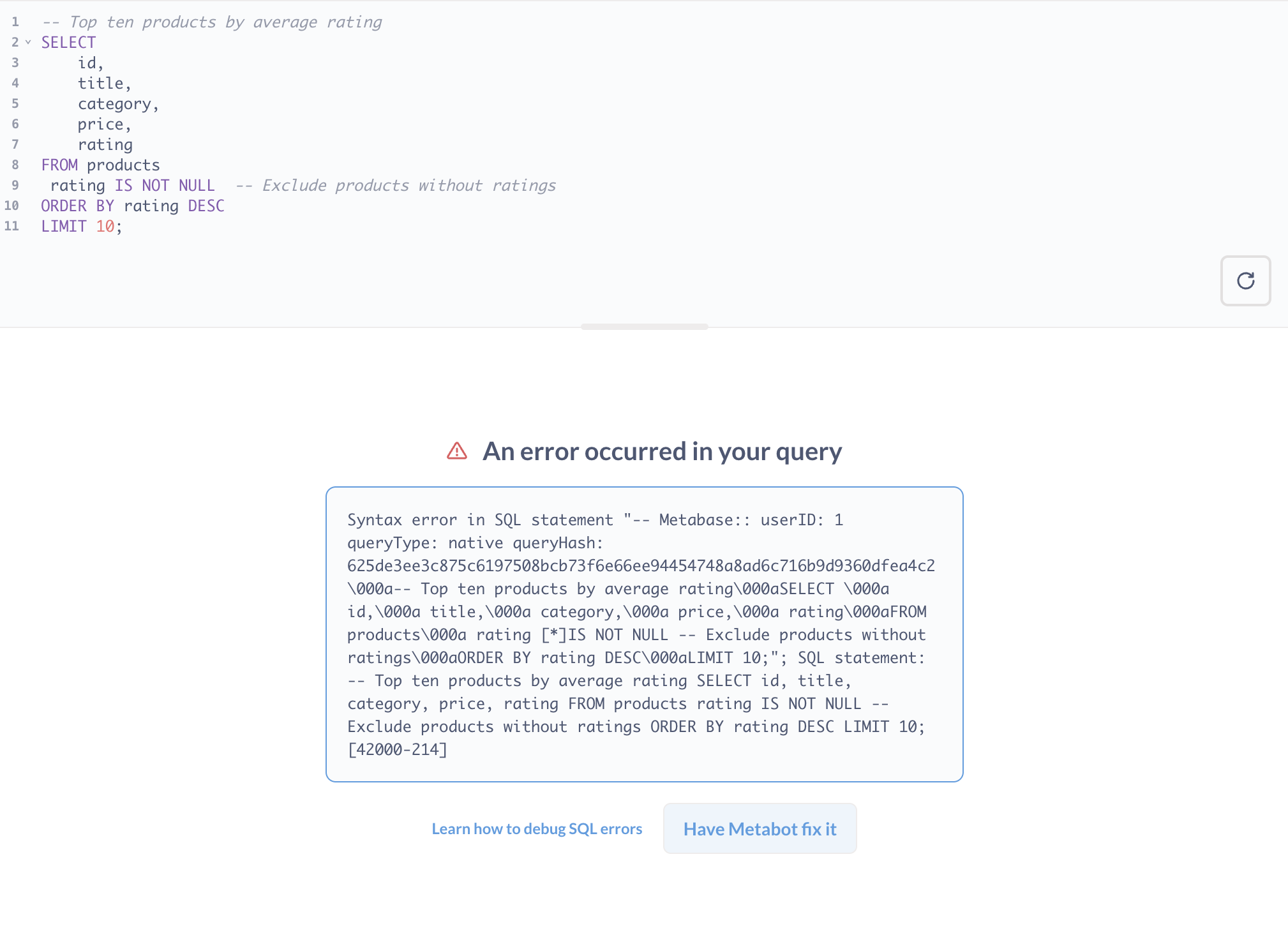
Task: Click 'FROM products' on line 8
Action: click(100, 165)
